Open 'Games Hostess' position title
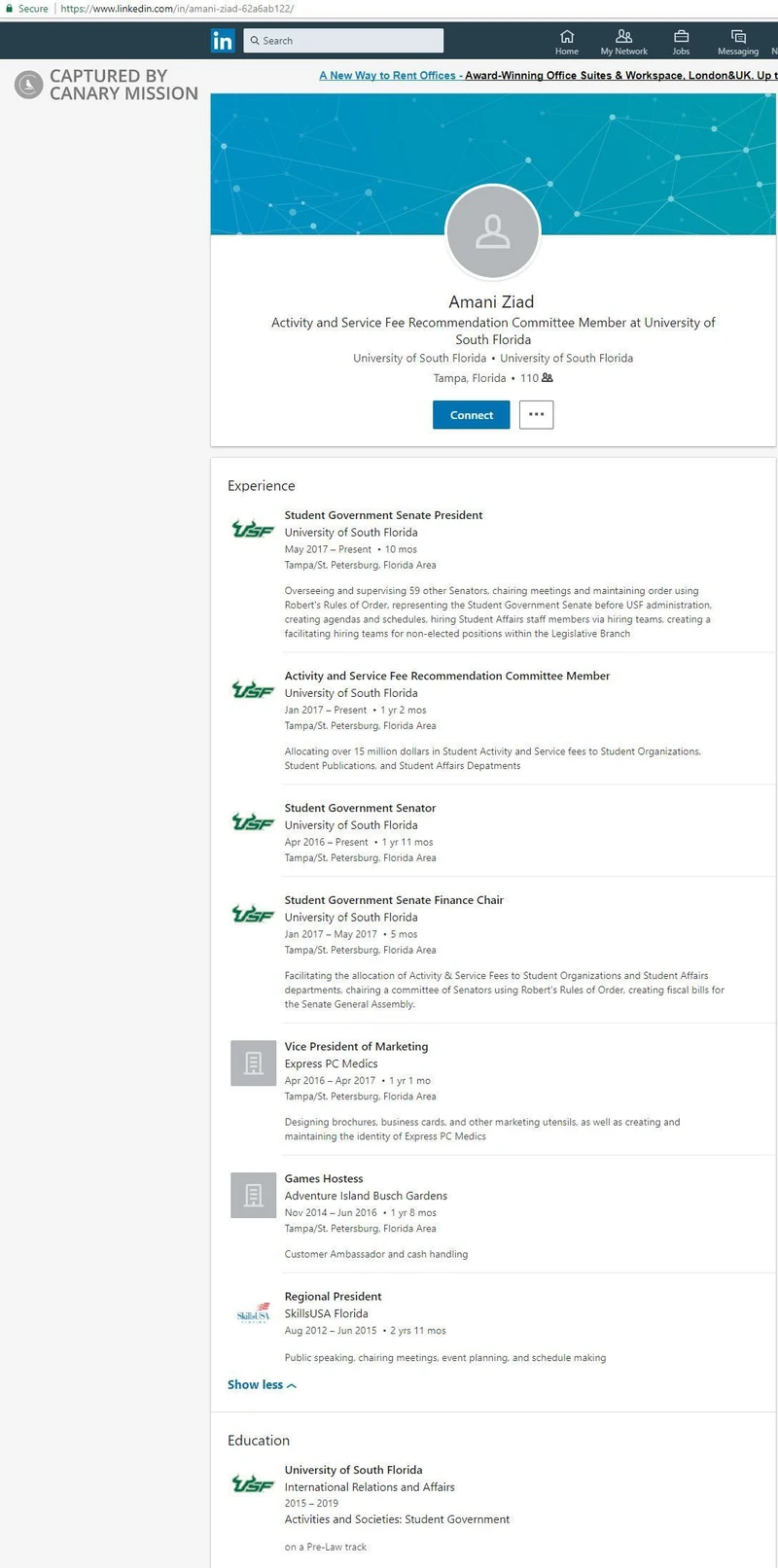The width and height of the screenshot is (778, 1568). coord(324,1179)
